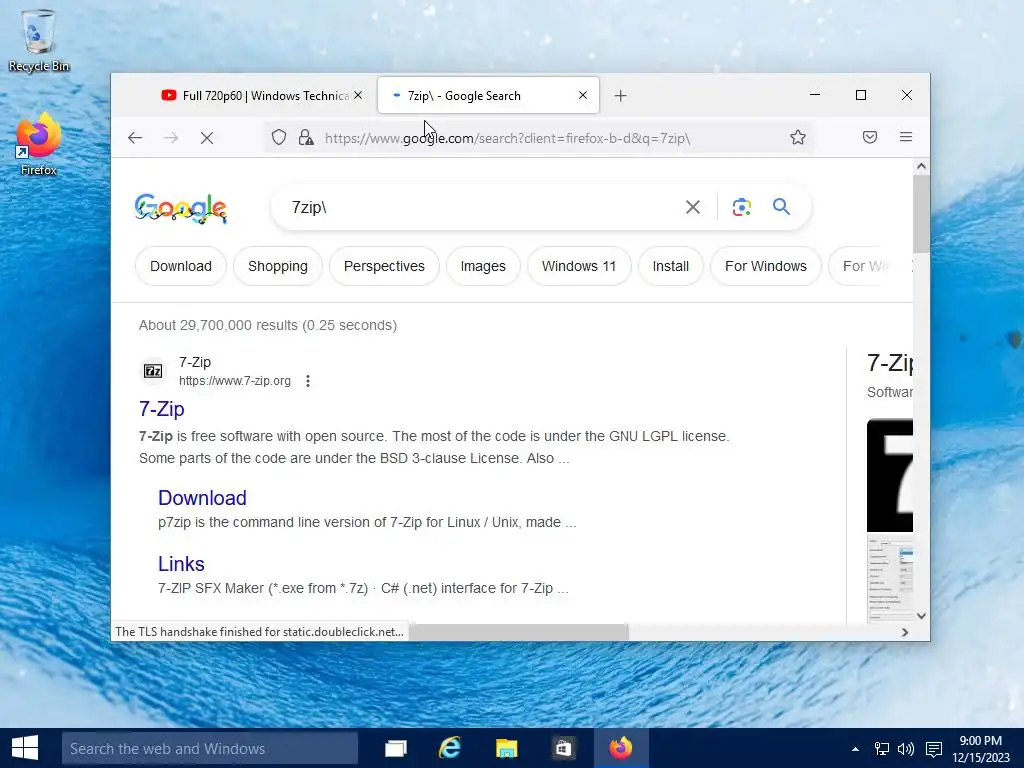Show hidden system tray icons

click(855, 748)
